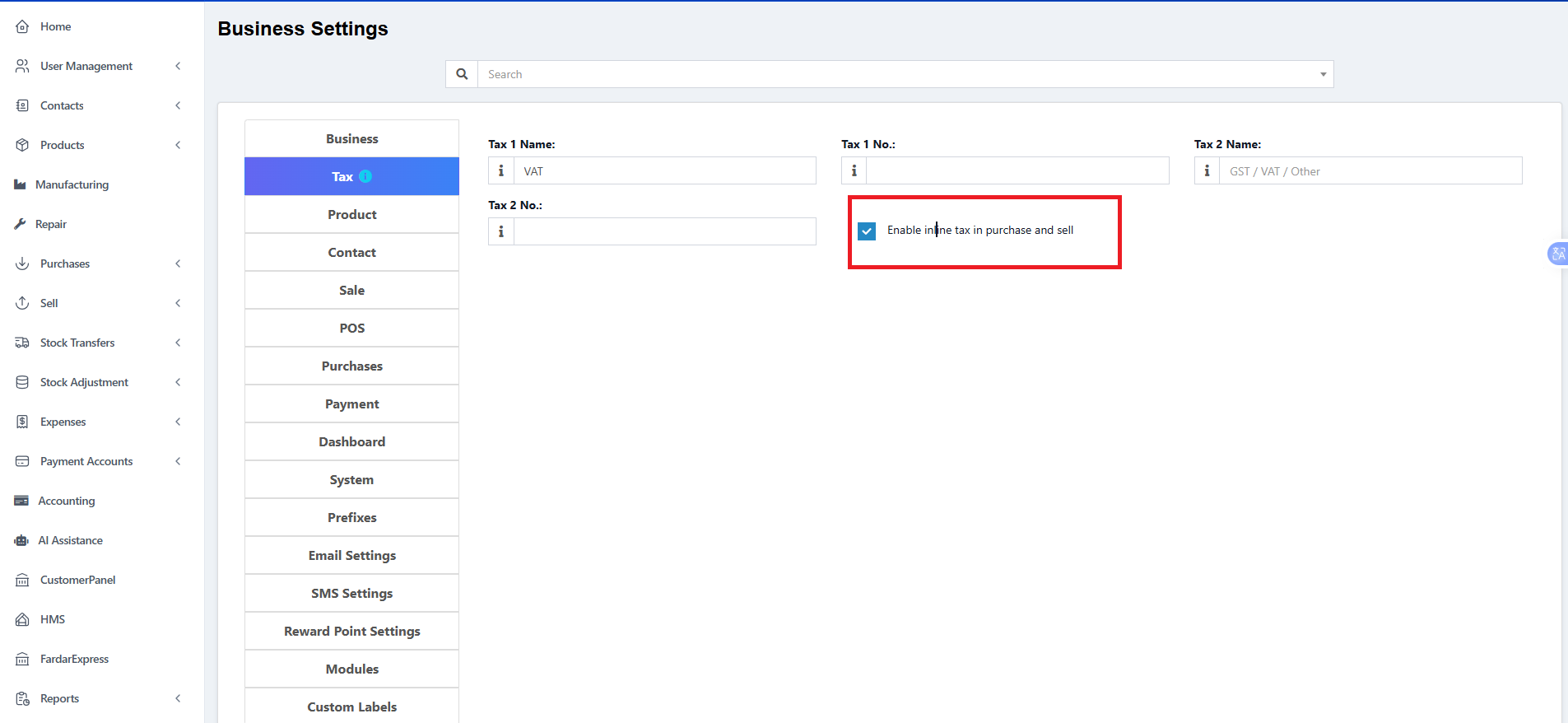Click the HMS icon in sidebar

[x=22, y=619]
